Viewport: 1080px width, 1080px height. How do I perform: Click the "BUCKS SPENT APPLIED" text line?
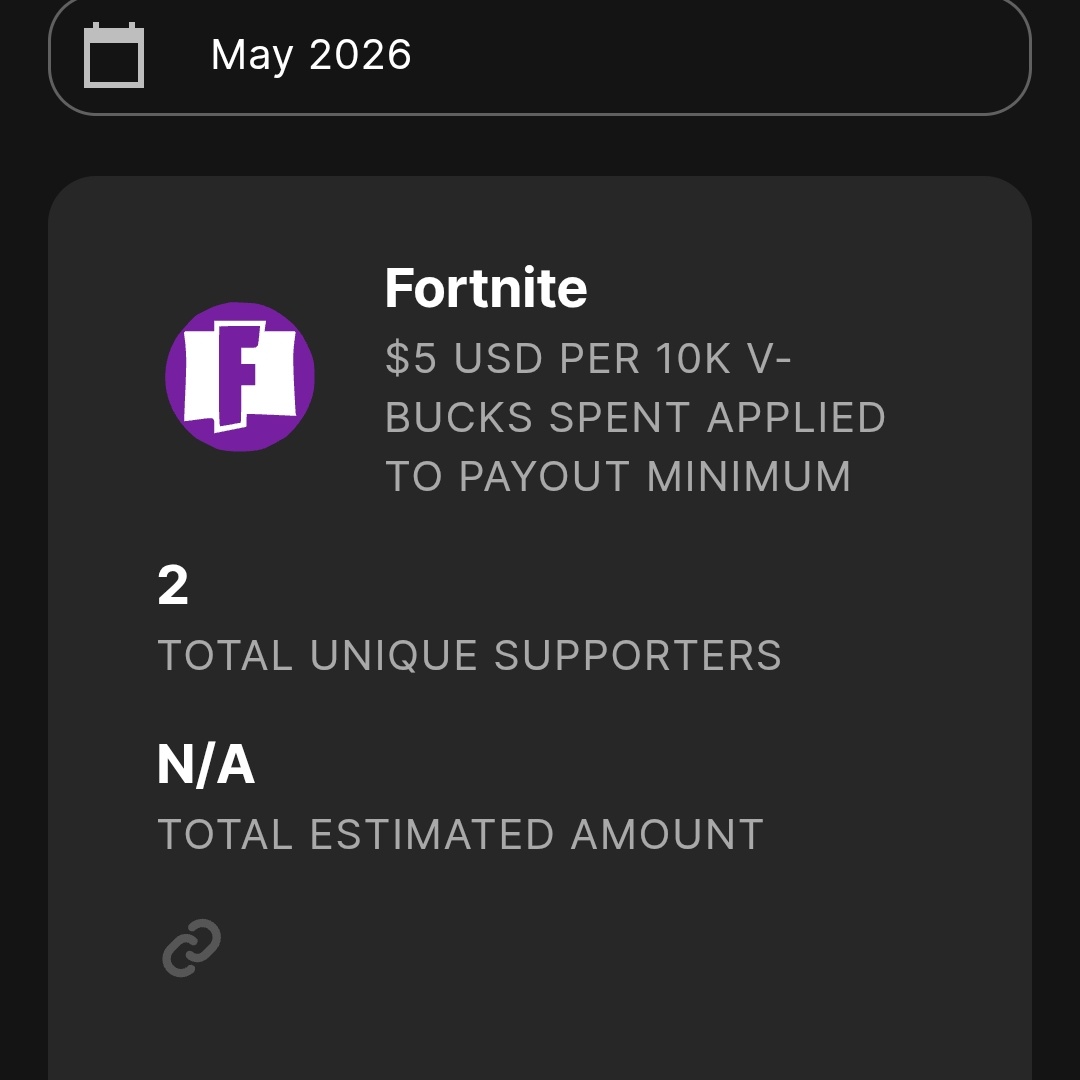tap(635, 417)
